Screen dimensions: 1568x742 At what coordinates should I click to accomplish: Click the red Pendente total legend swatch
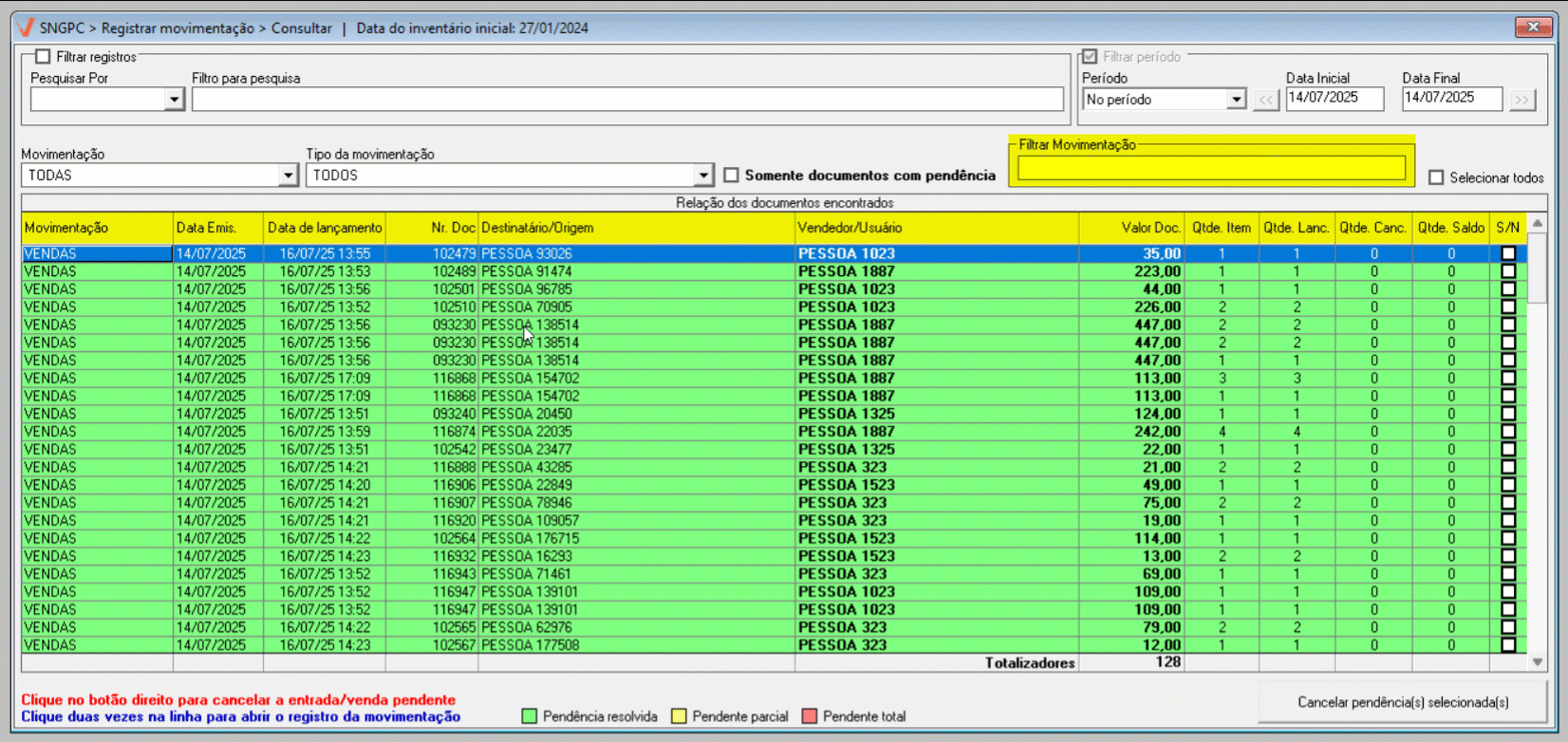click(x=810, y=716)
